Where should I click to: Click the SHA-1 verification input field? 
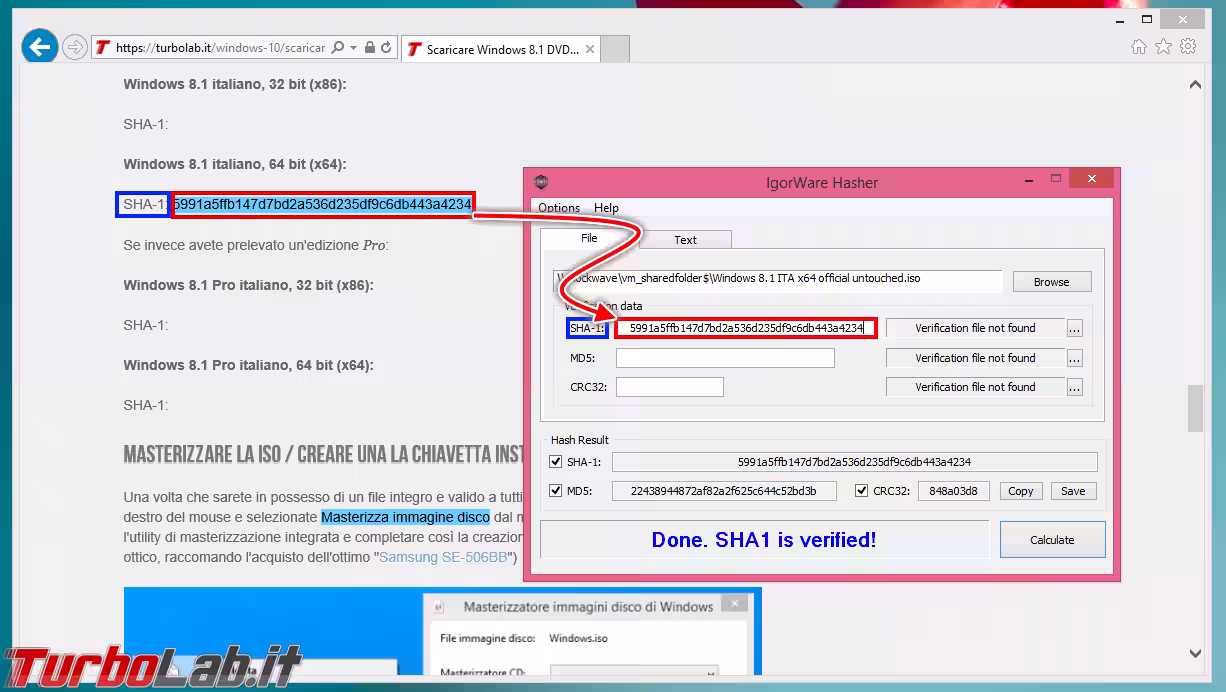[x=746, y=328]
